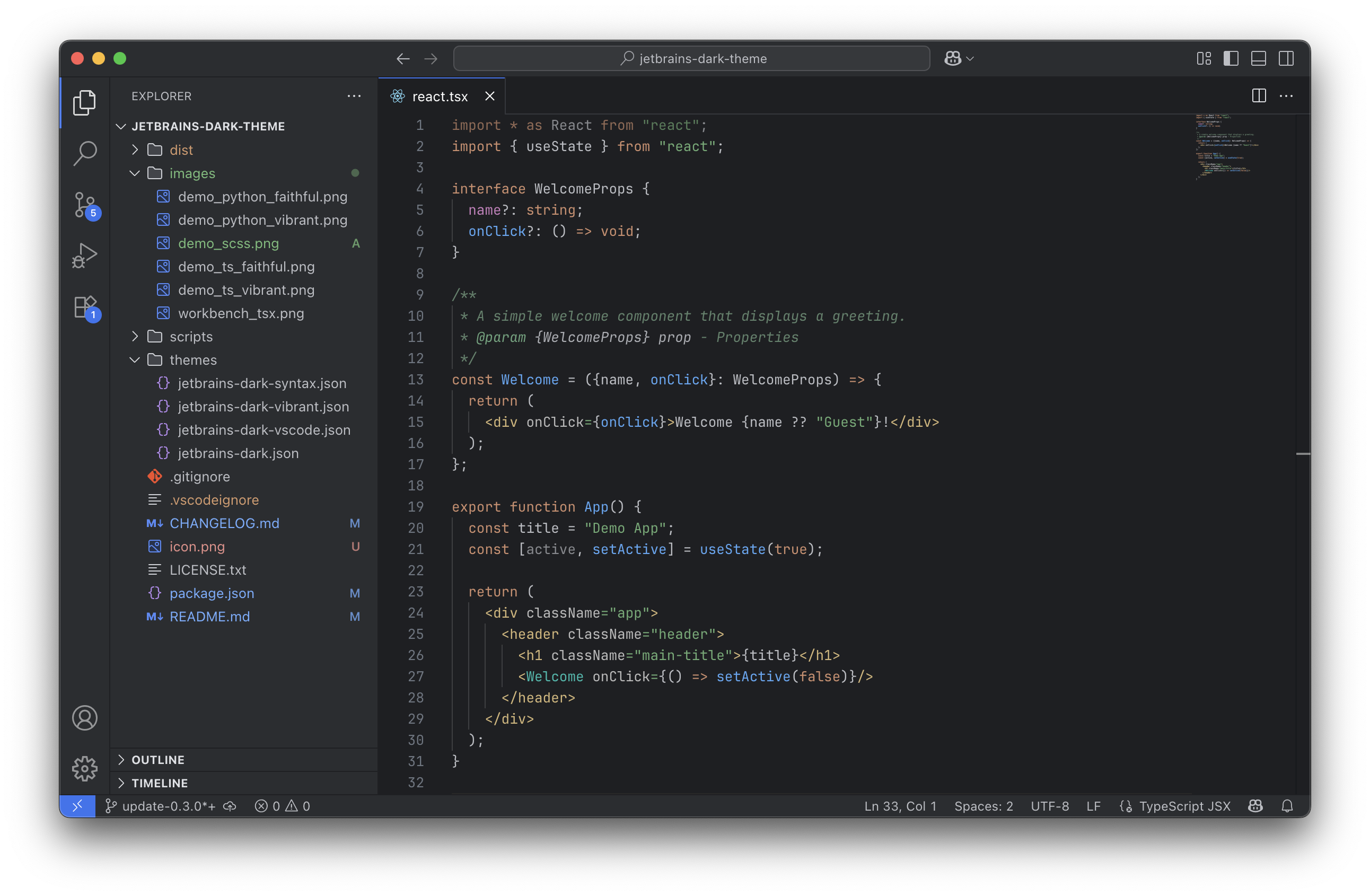This screenshot has width=1370, height=896.
Task: Open the Accounts icon in activity bar
Action: click(x=85, y=718)
